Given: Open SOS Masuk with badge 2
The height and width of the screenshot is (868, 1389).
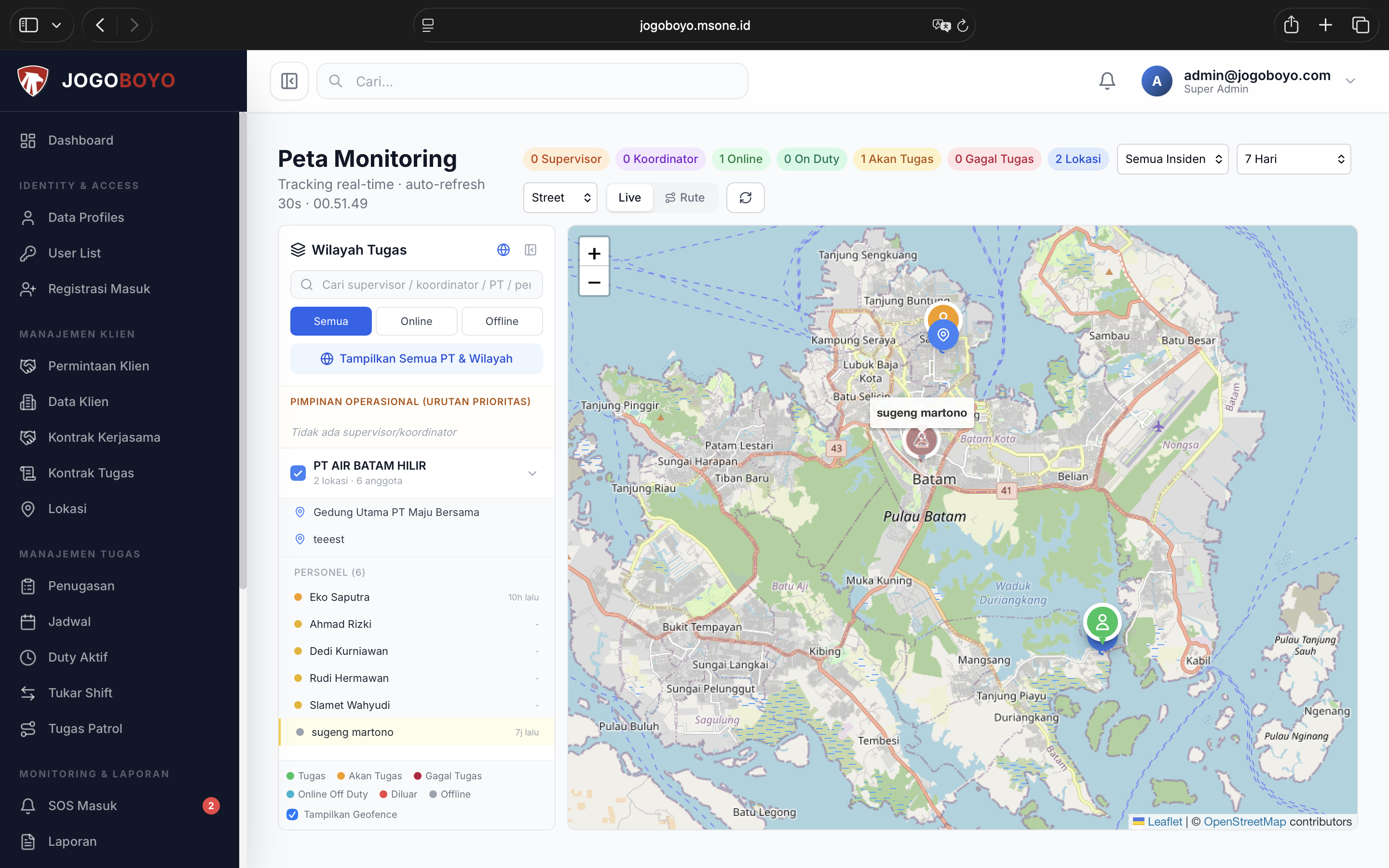Looking at the screenshot, I should click(120, 806).
